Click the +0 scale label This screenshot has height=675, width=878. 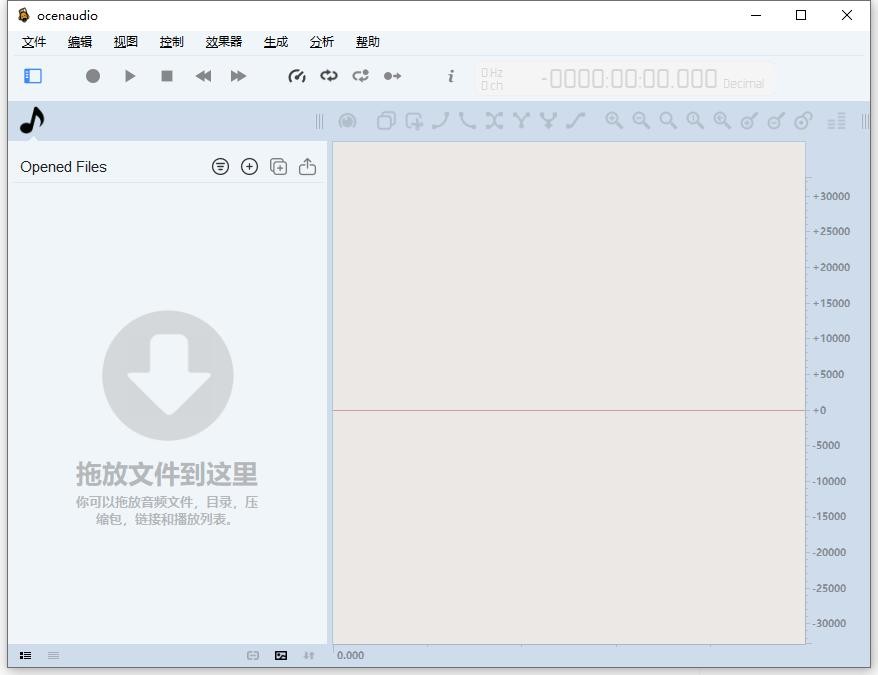point(819,410)
